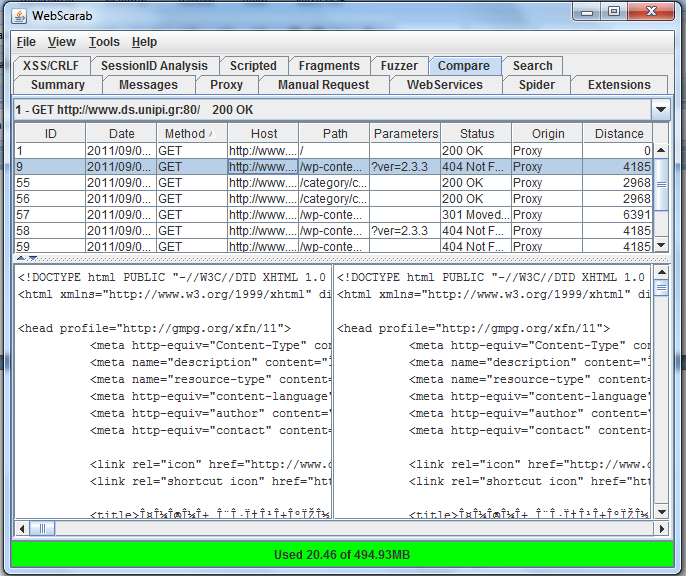Click the WebScarab Java title bar icon
Viewport: 686px width, 576px height.
tap(19, 16)
